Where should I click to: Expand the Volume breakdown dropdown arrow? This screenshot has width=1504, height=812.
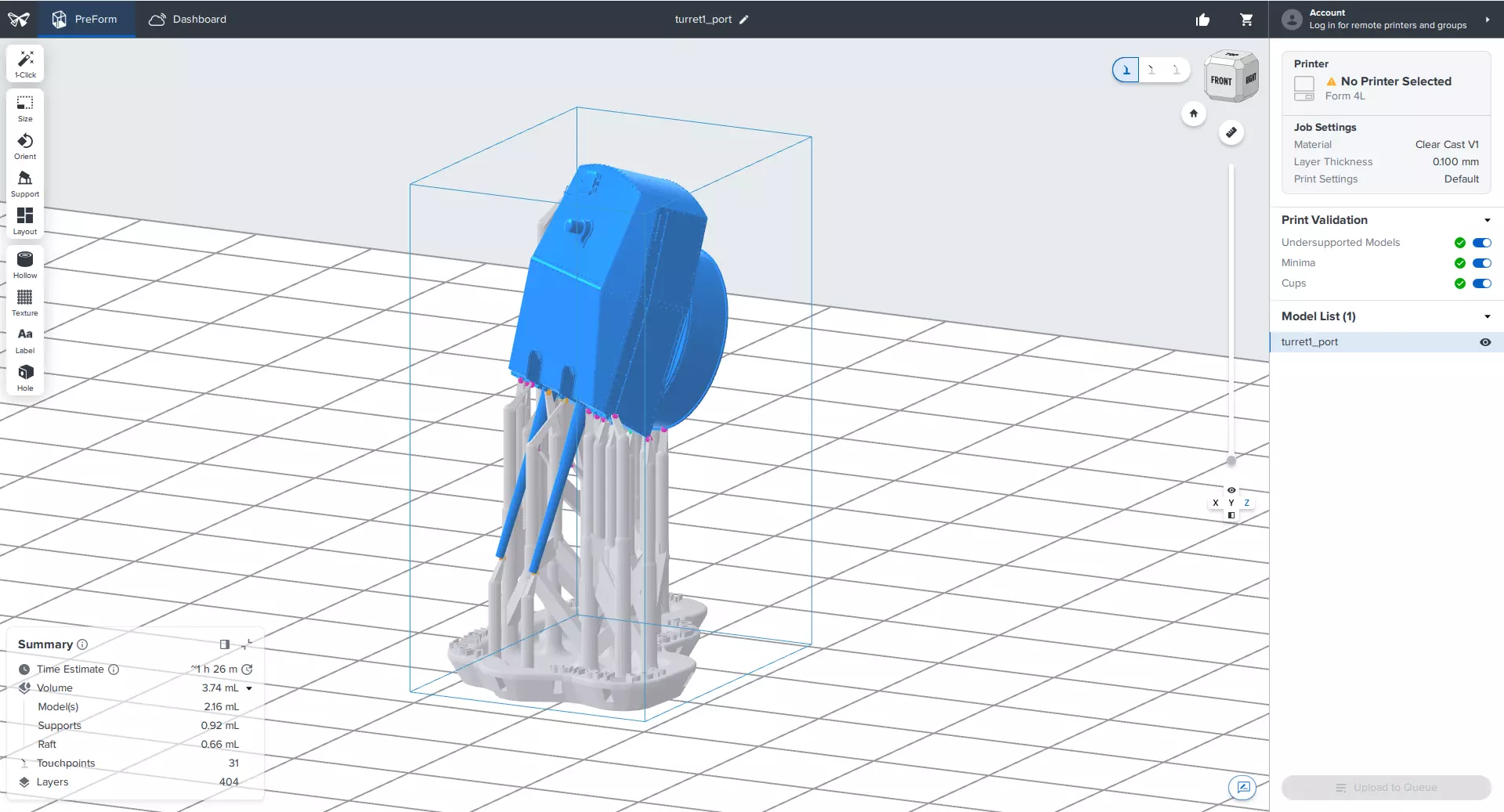point(249,688)
